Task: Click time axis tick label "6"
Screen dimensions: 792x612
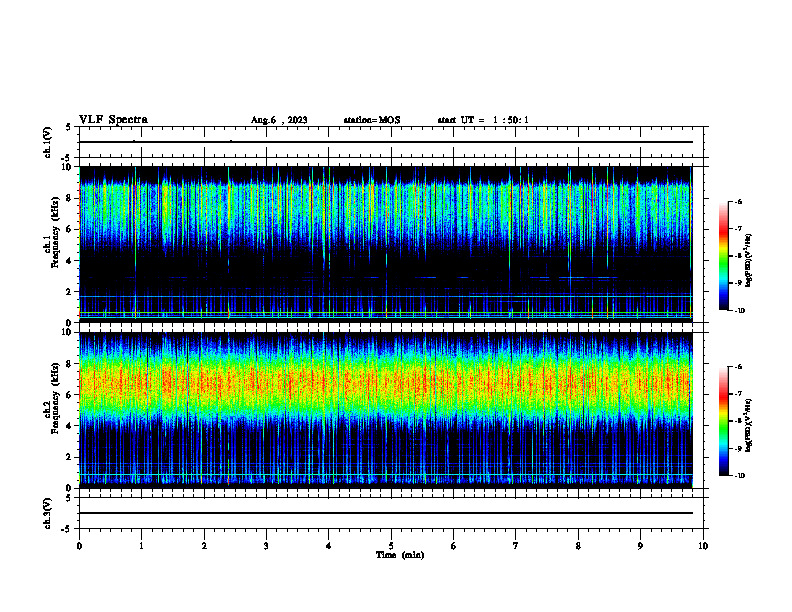Action: pos(454,546)
